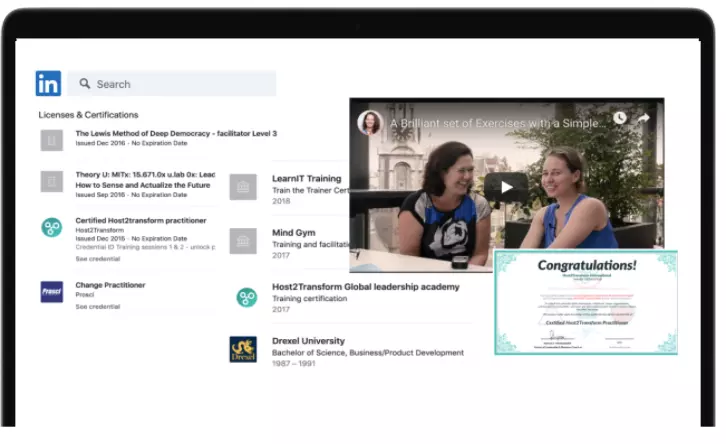Open the Congratulations certificate image

pyautogui.click(x=586, y=302)
